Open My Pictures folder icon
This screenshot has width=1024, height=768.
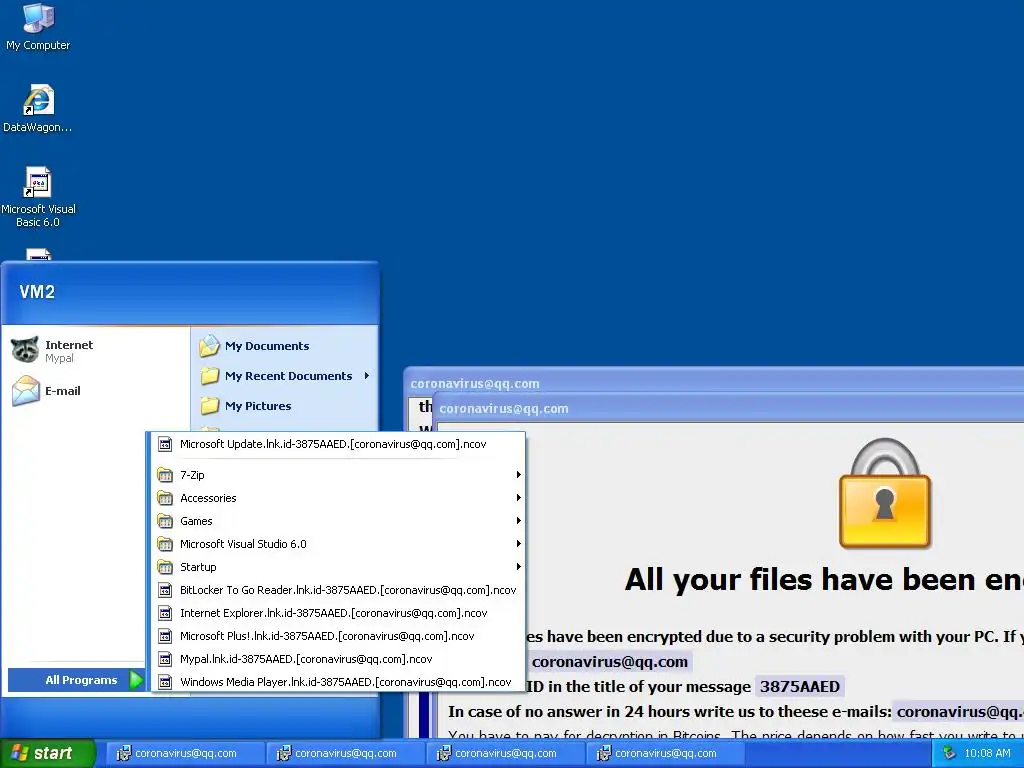[x=210, y=406]
